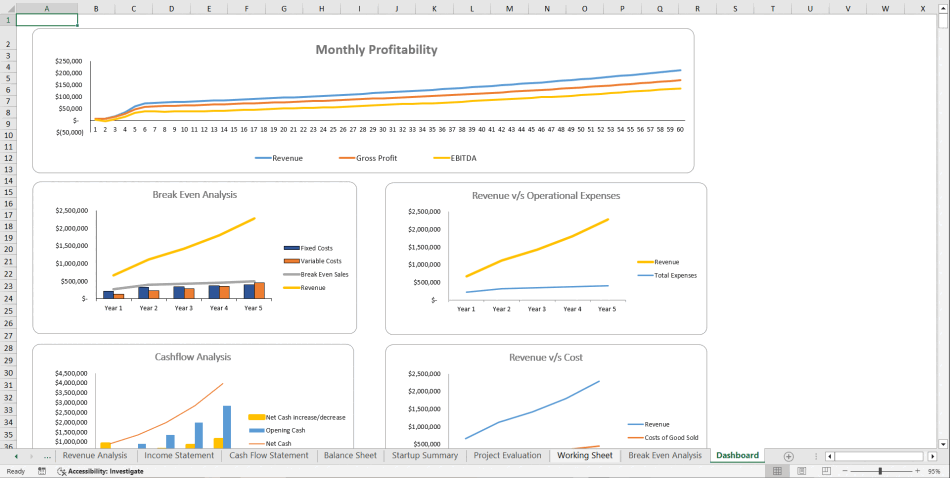This screenshot has width=950, height=478.
Task: Go to the Break Even Analysis tab
Action: [665, 456]
